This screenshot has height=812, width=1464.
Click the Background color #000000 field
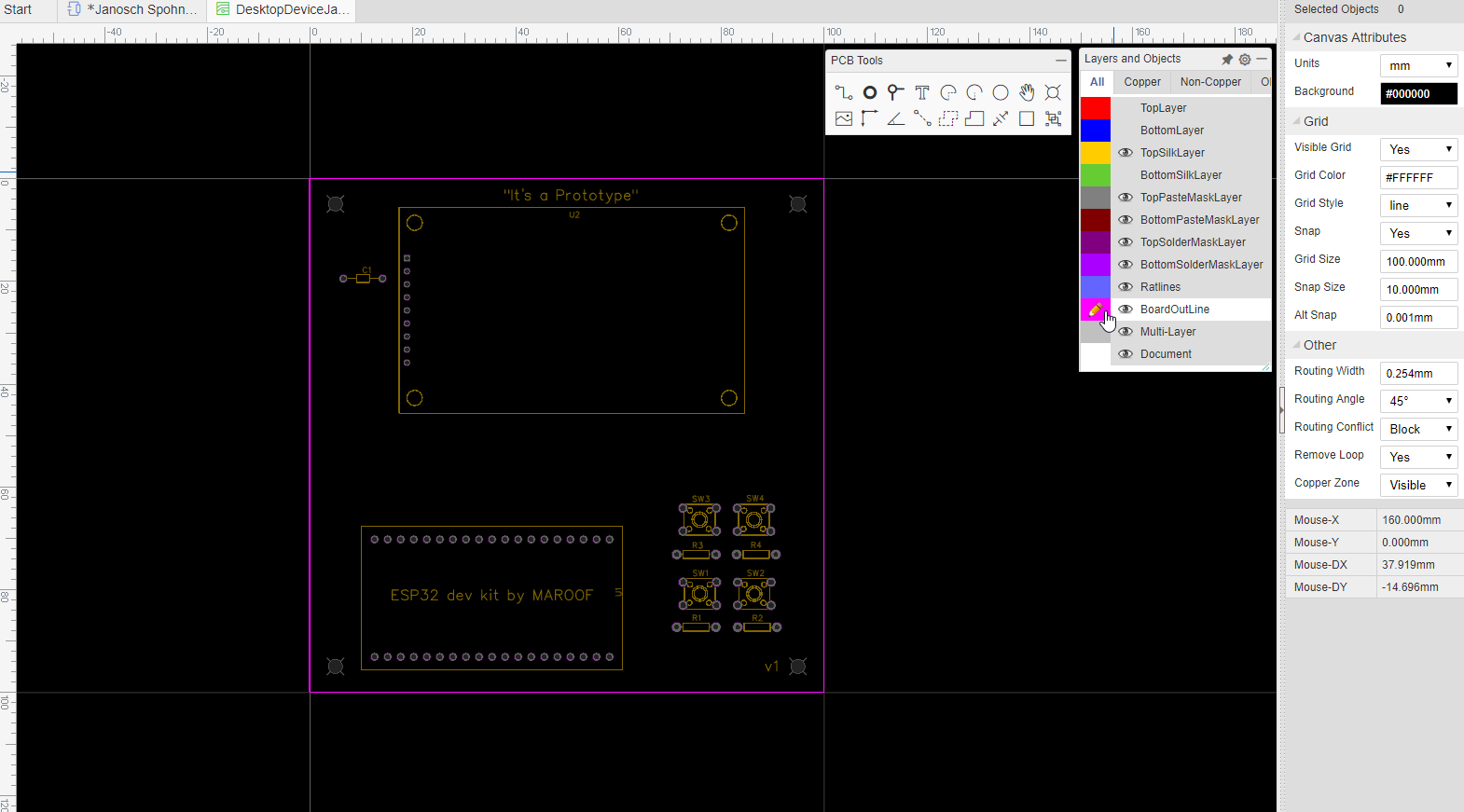click(x=1418, y=93)
